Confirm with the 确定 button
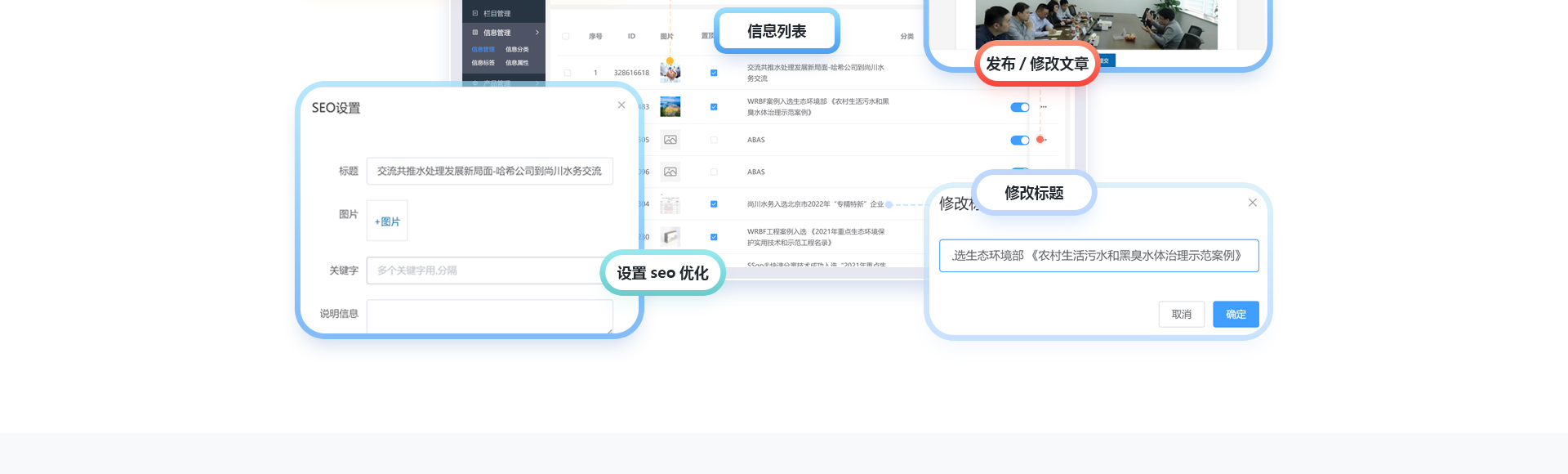Image resolution: width=1568 pixels, height=474 pixels. (x=1236, y=315)
